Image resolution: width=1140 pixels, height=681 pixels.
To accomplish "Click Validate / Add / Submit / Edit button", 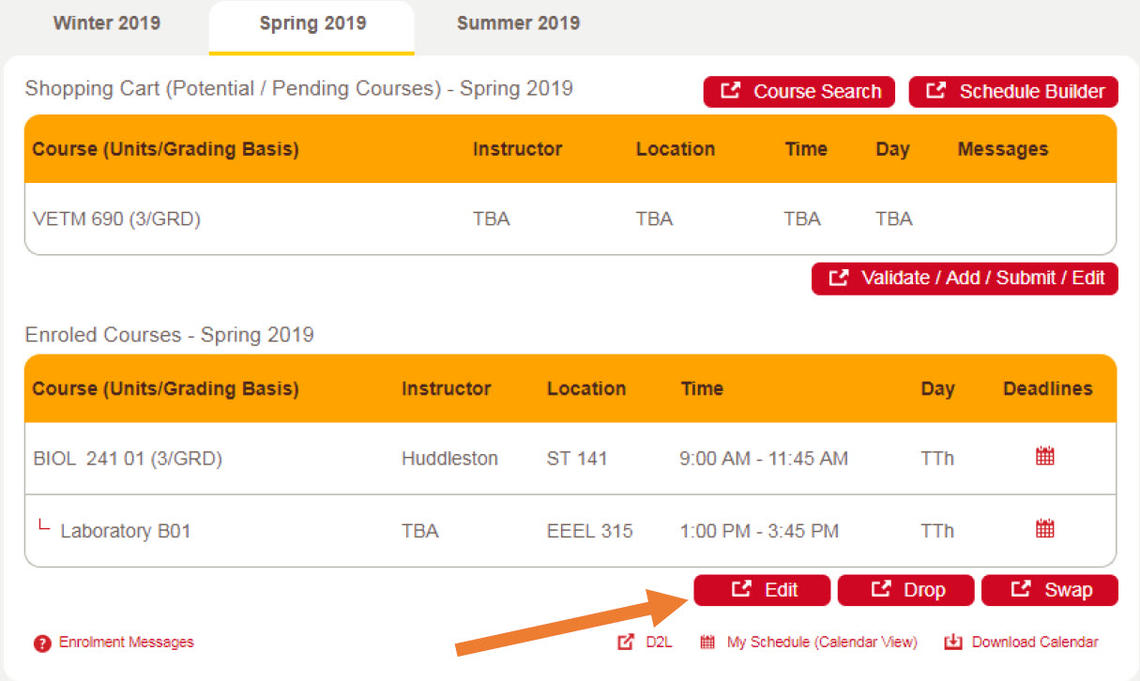I will coord(965,278).
